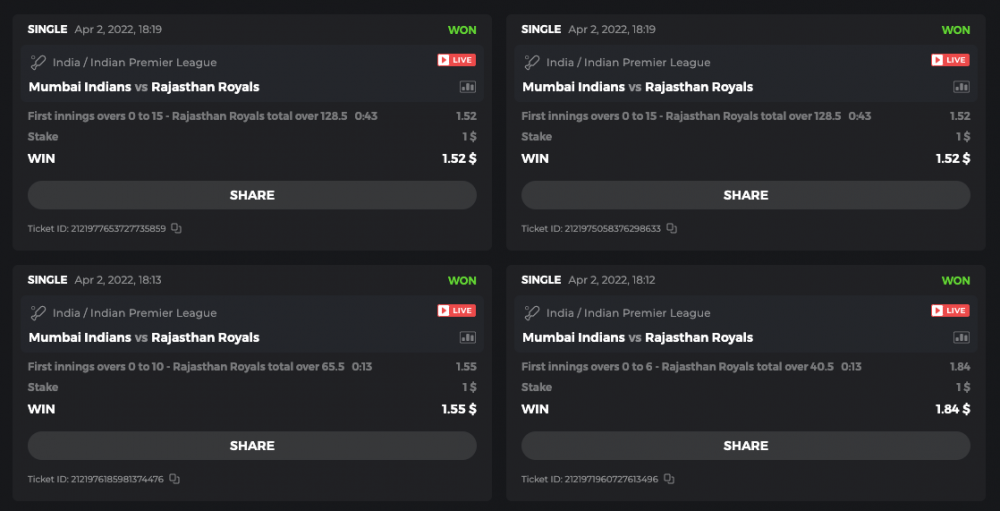Share the bet with ticket ending 298633
Screen dimensions: 1000x511
click(746, 195)
